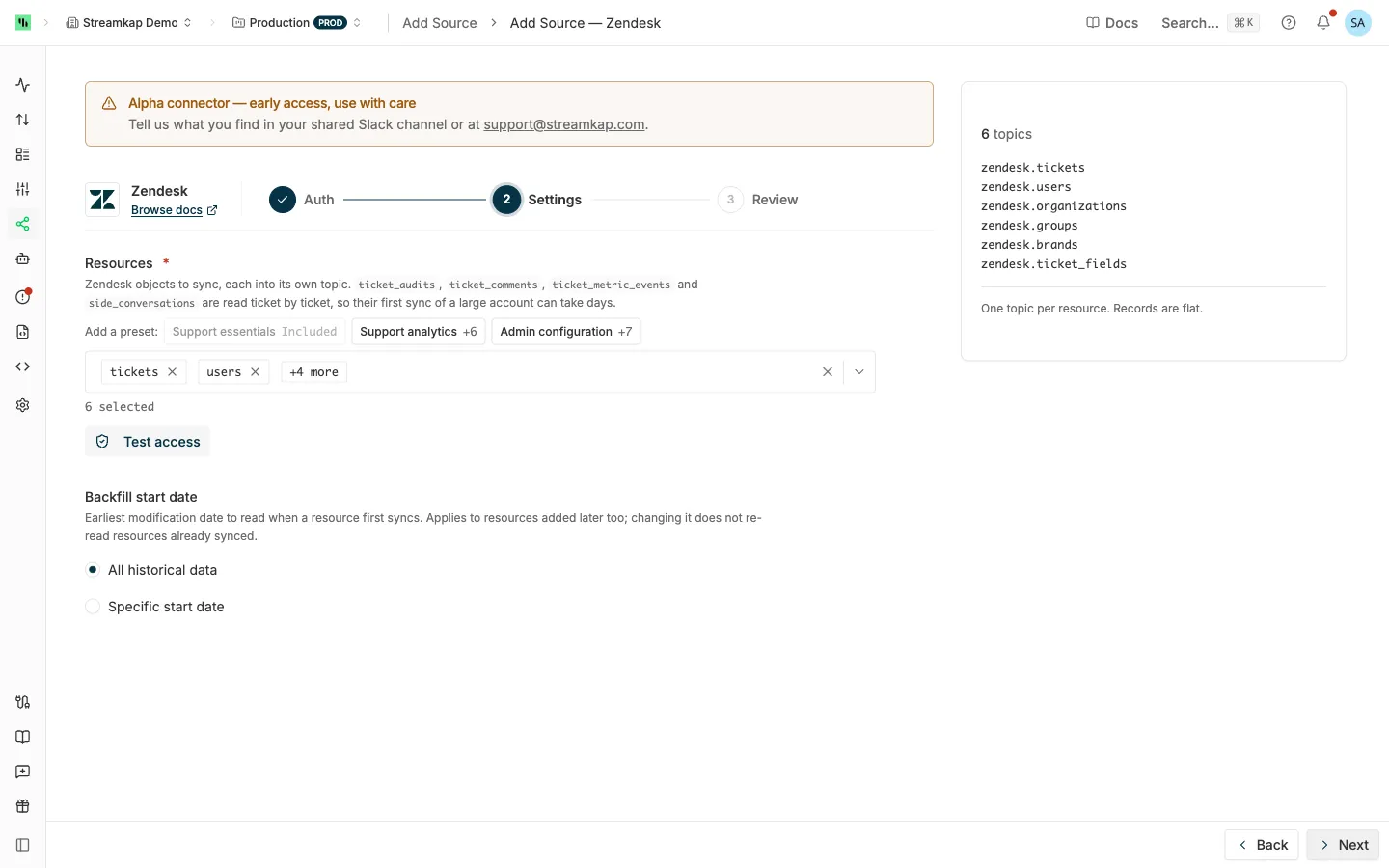
Task: Open the alert icon with red dot in sidebar
Action: 23,296
